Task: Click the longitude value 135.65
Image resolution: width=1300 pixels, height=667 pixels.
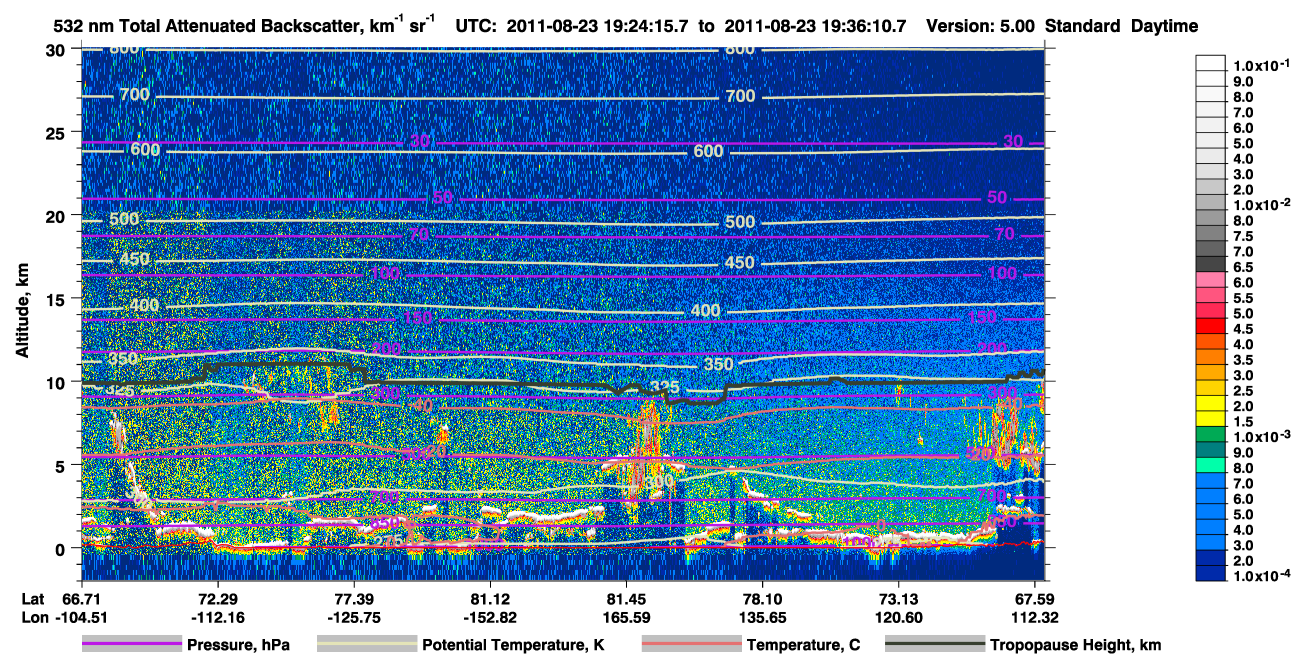Action: [x=762, y=617]
